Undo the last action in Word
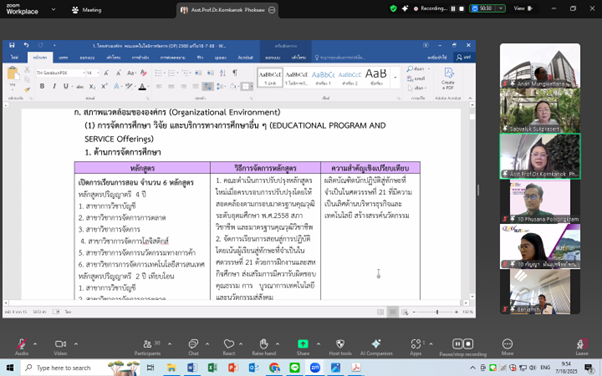This screenshot has width=602, height=376. 26,45
